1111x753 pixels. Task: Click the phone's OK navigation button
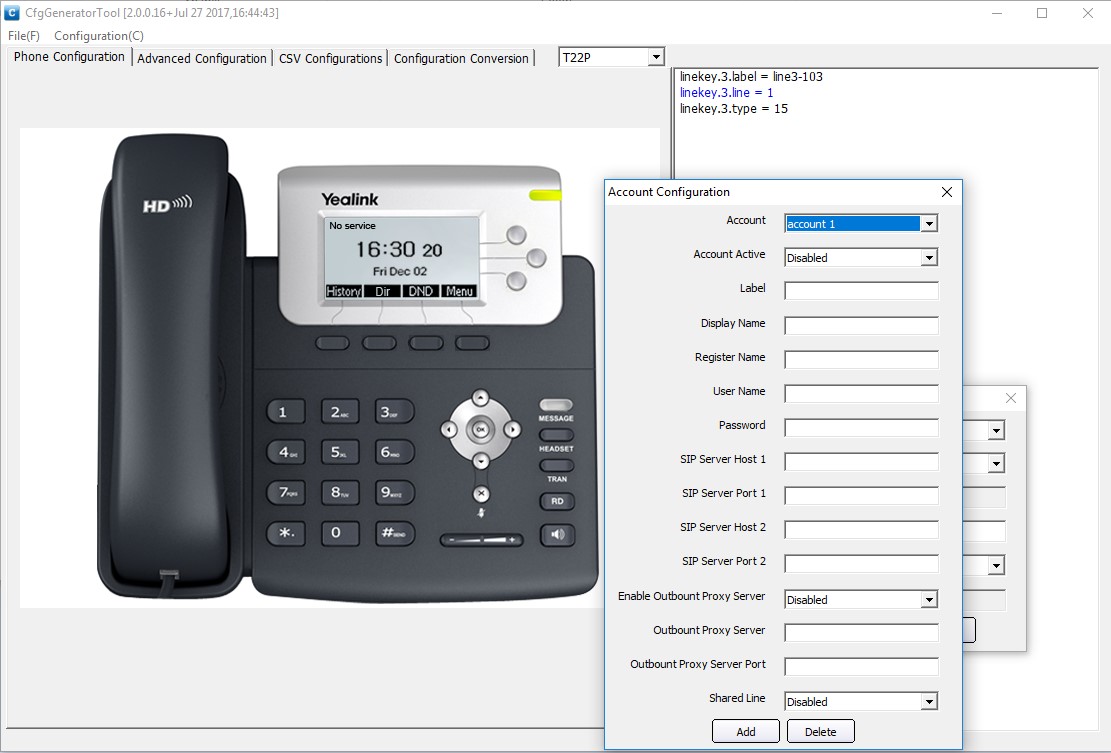click(480, 429)
